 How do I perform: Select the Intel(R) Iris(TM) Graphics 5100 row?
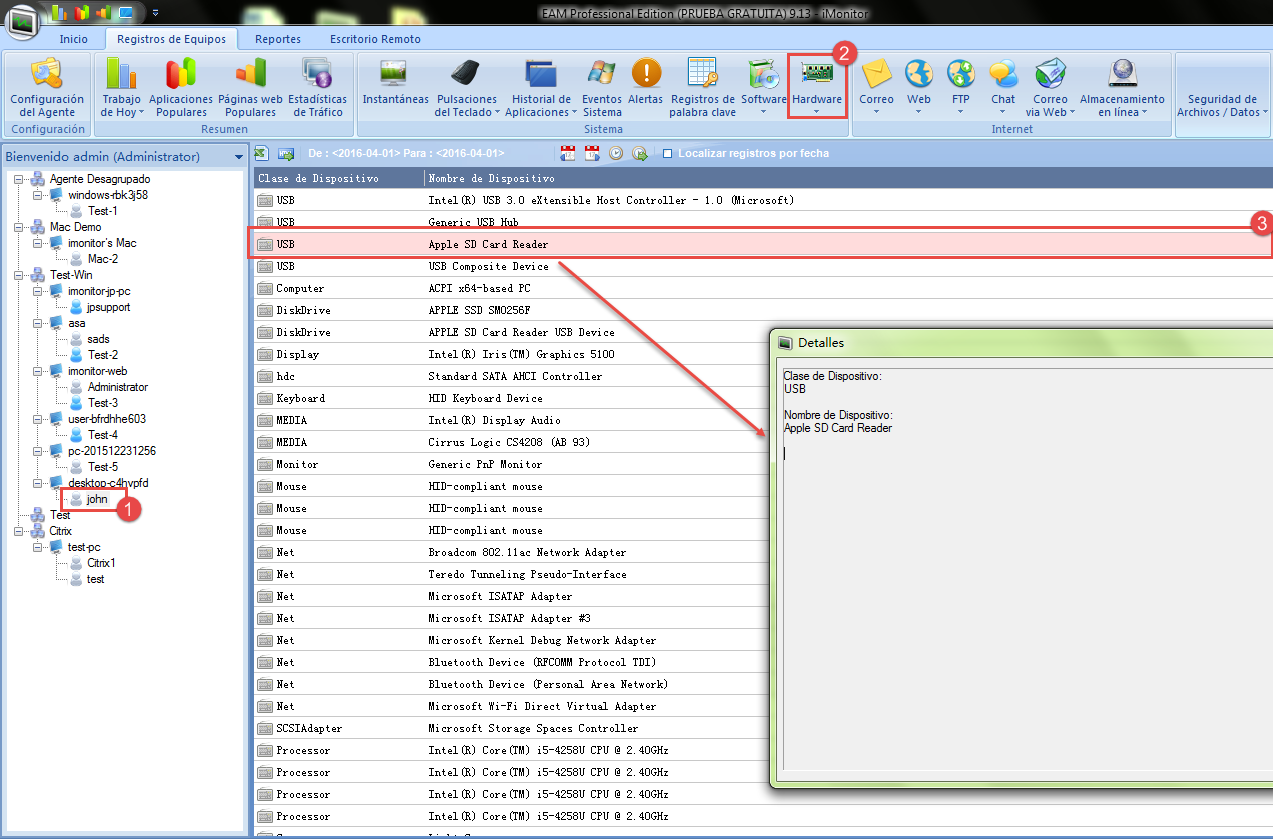point(512,354)
